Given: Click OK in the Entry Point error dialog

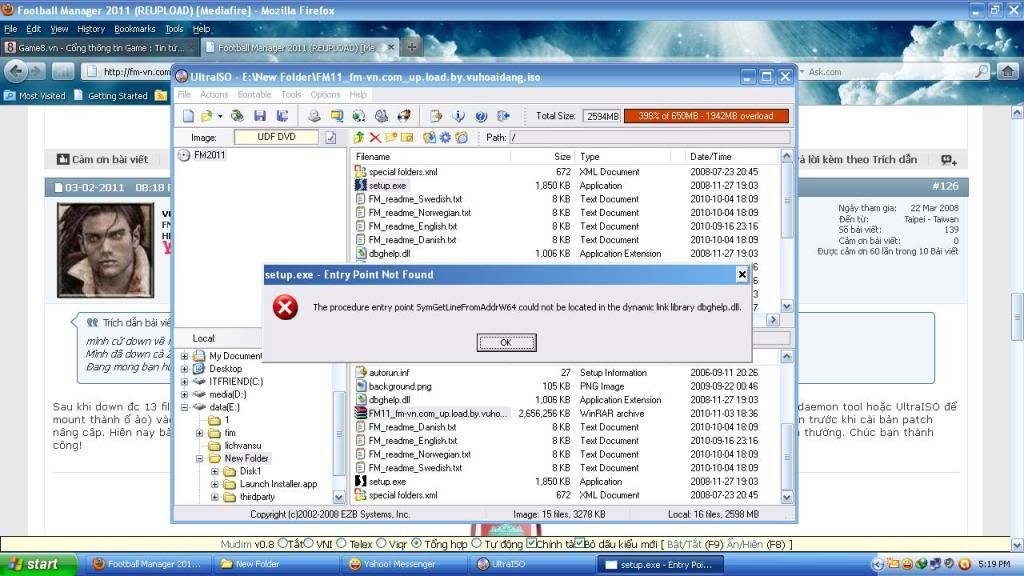Looking at the screenshot, I should tap(506, 343).
